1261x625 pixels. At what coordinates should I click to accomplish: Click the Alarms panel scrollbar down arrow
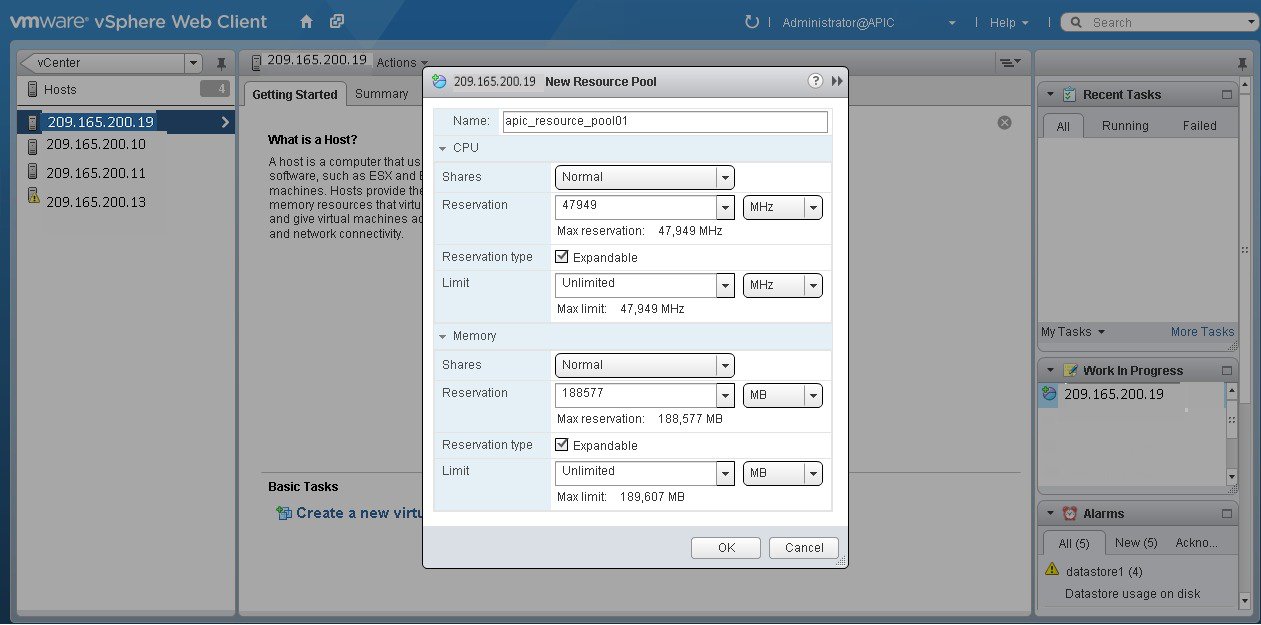point(1244,601)
